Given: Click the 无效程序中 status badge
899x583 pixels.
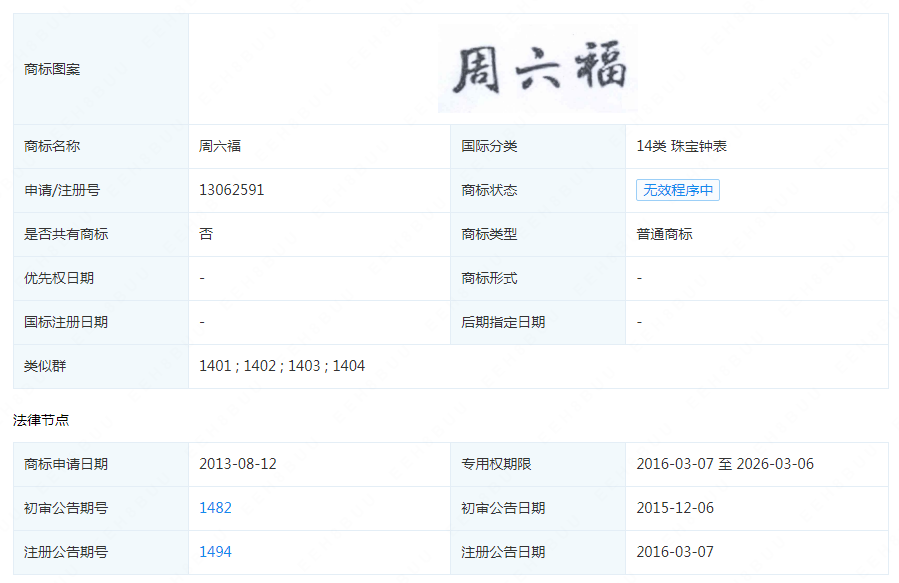Looking at the screenshot, I should click(677, 190).
